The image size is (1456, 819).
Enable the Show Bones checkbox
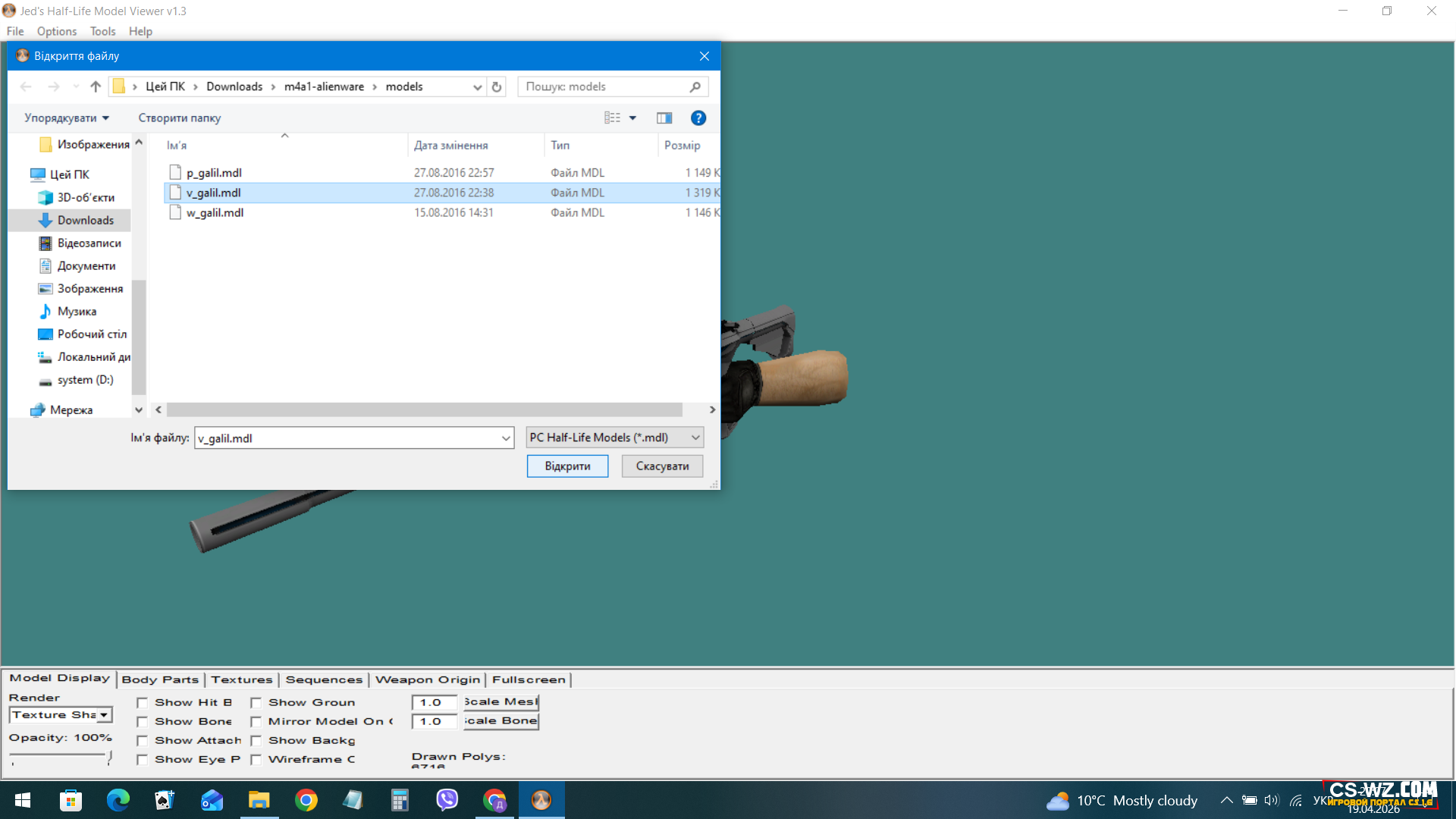143,722
